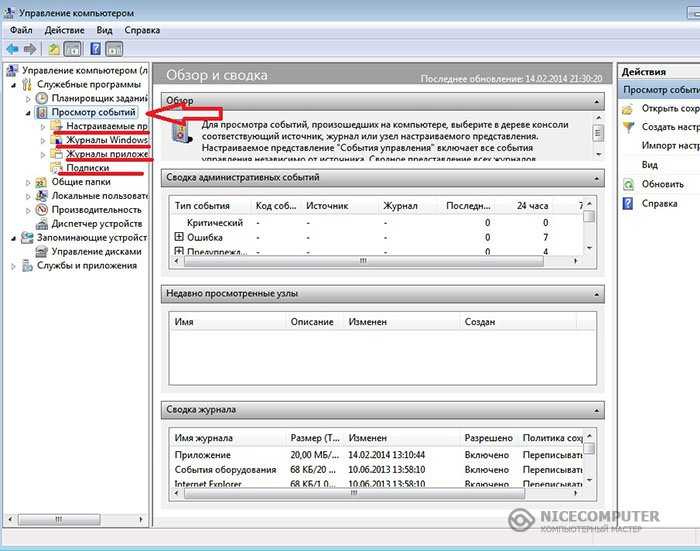Click the Обзор text scroll down arrow
Viewport: 700px width, 551px height.
point(598,154)
